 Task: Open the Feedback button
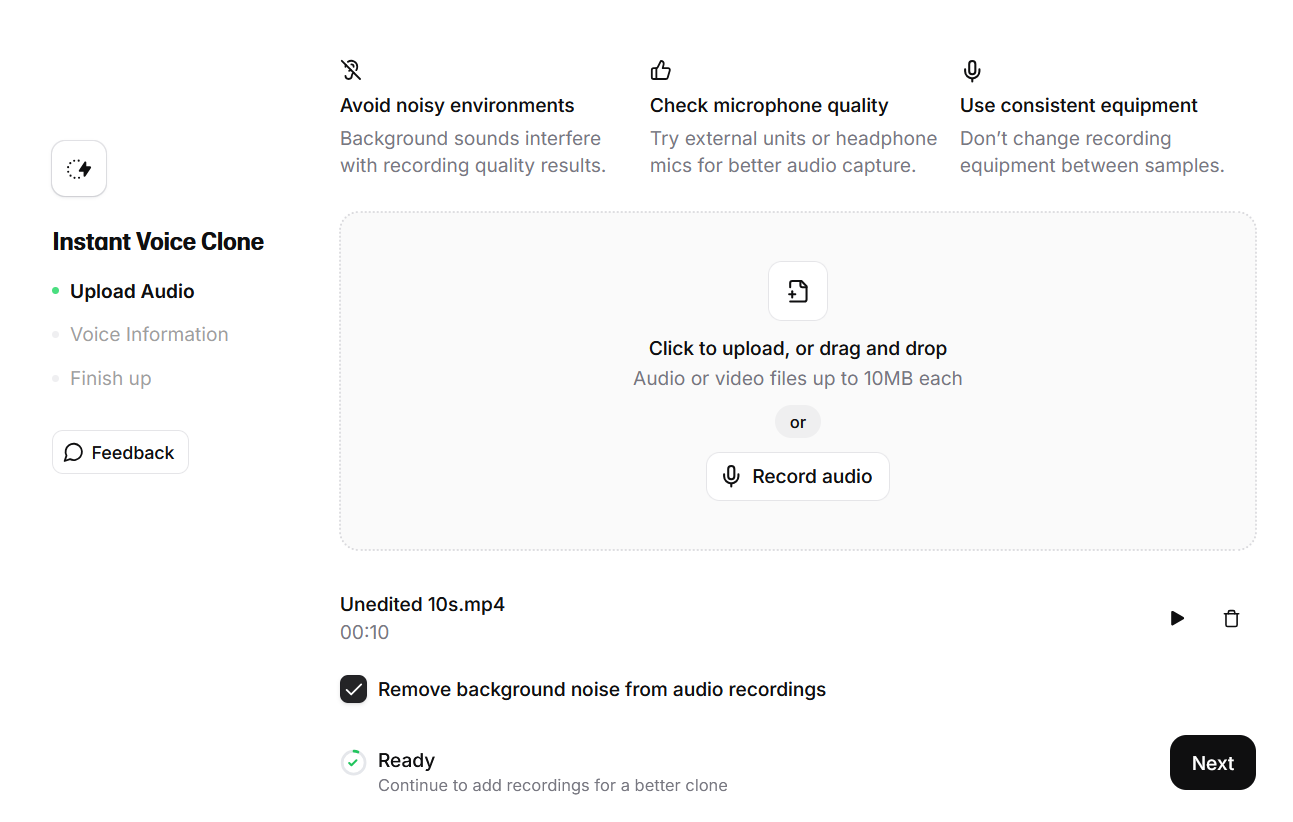tap(120, 452)
